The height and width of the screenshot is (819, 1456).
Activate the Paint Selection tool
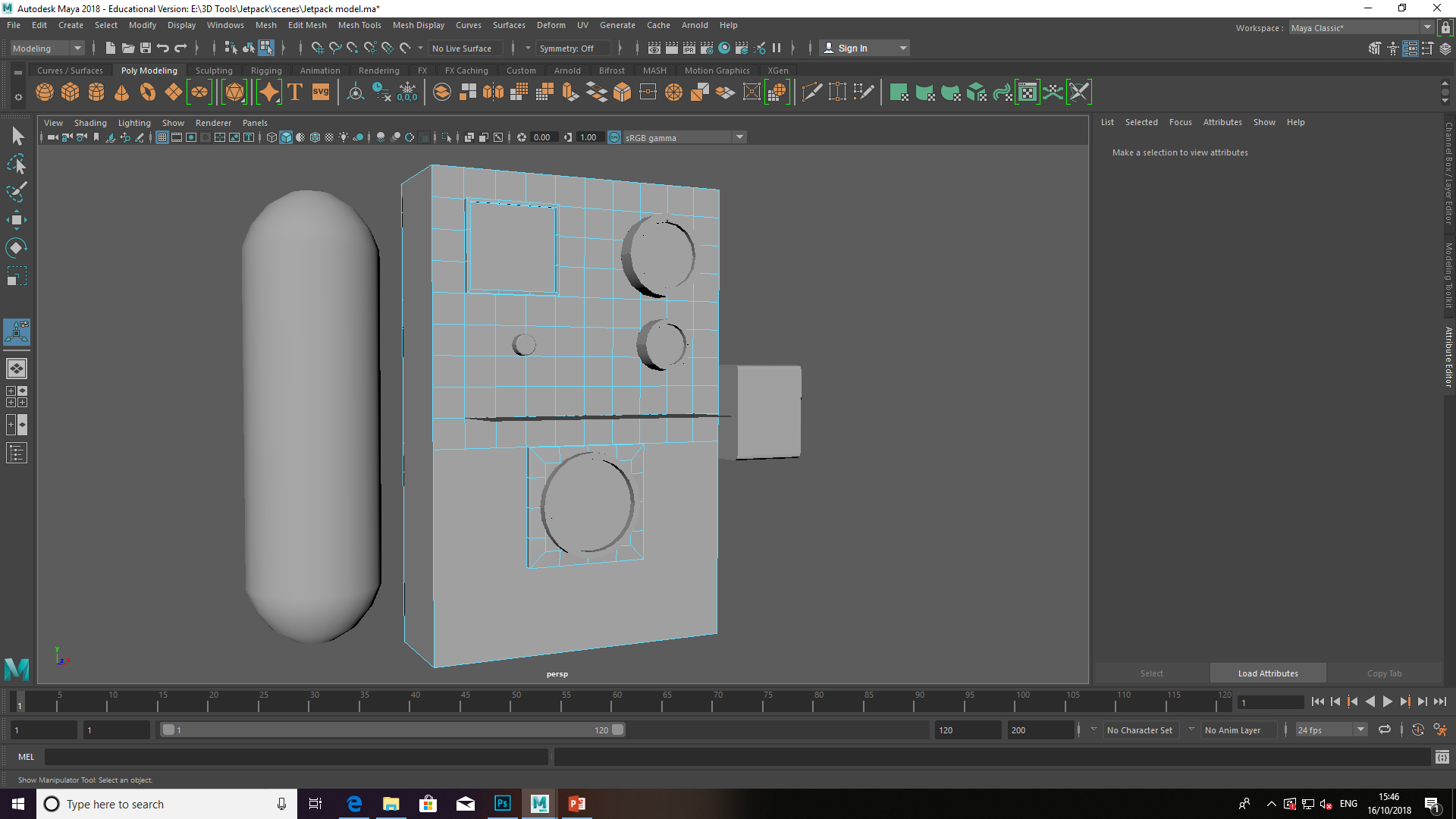coord(17,192)
